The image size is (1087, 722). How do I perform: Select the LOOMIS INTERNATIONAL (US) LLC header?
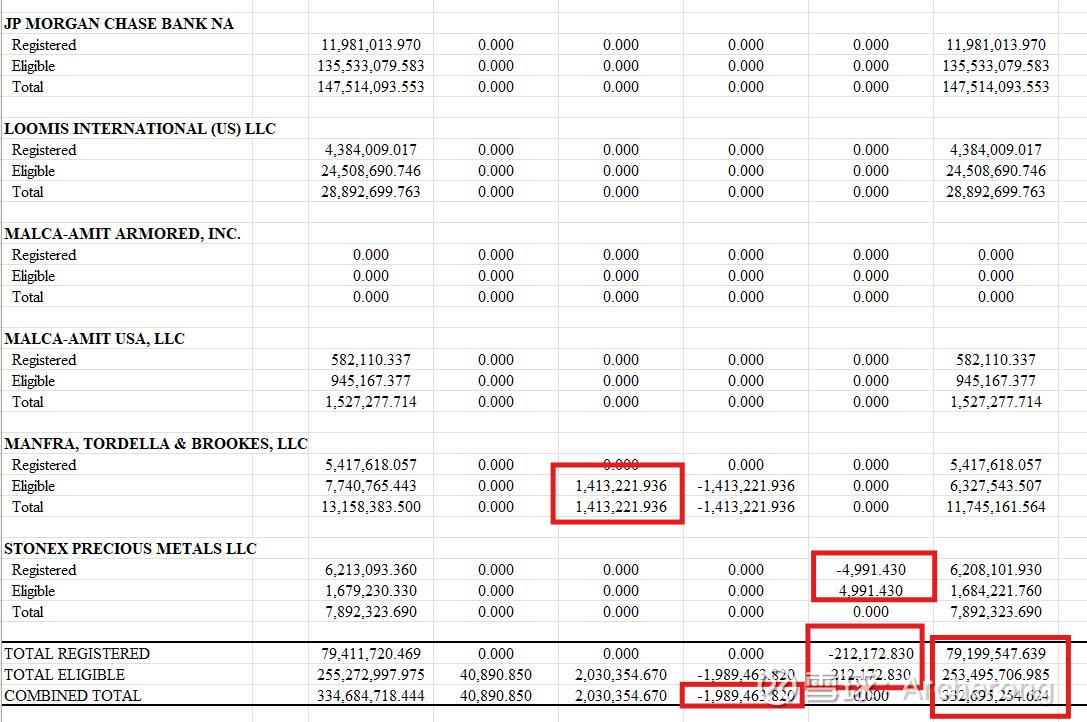point(140,129)
